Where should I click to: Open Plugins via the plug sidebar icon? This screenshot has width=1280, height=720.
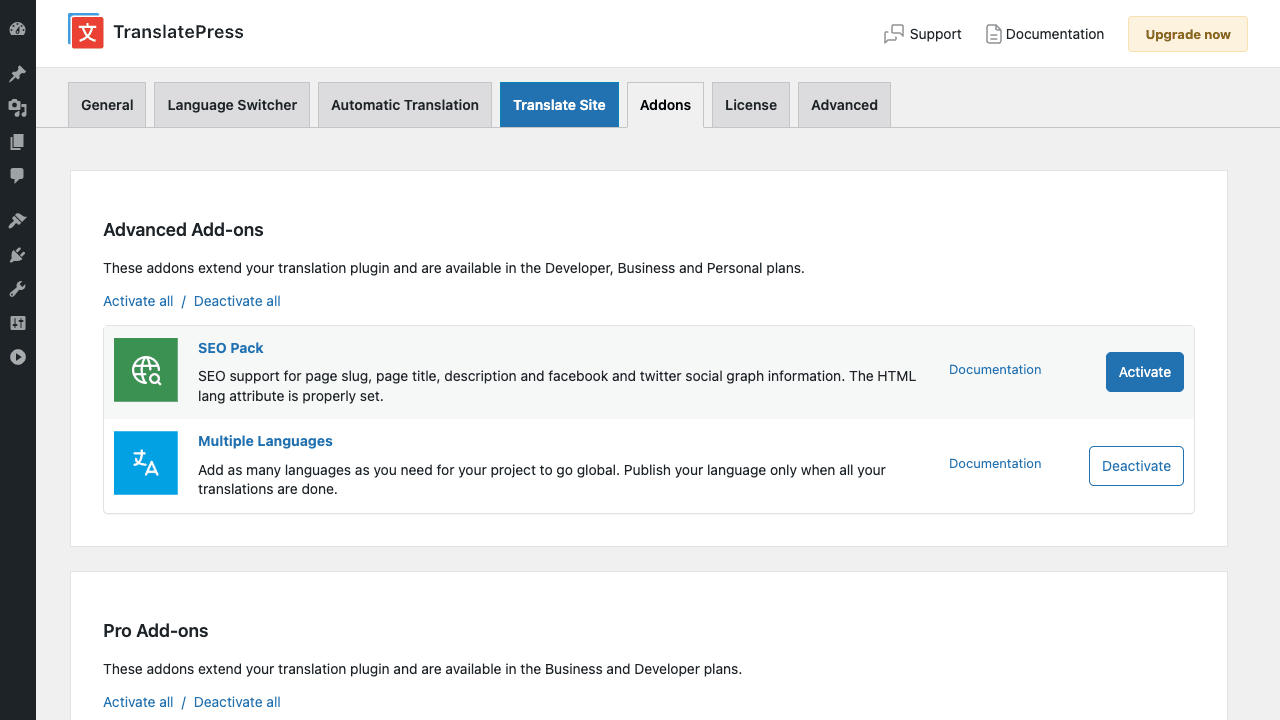(x=17, y=255)
